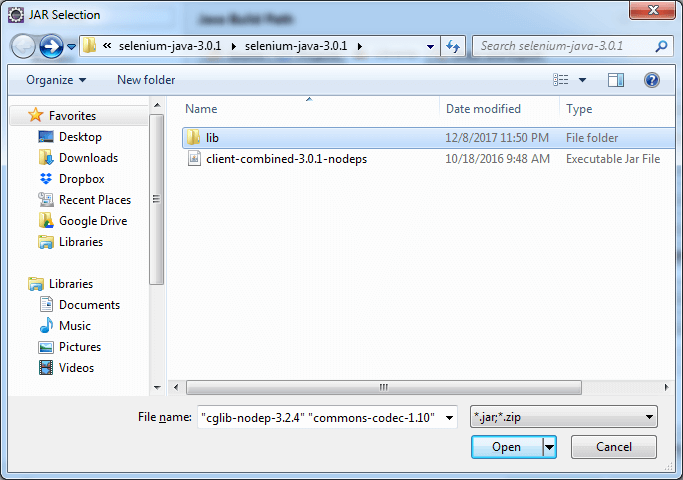
Task: Select first selenium-java-3.0.1 breadcrumb segment
Action: pyautogui.click(x=170, y=46)
